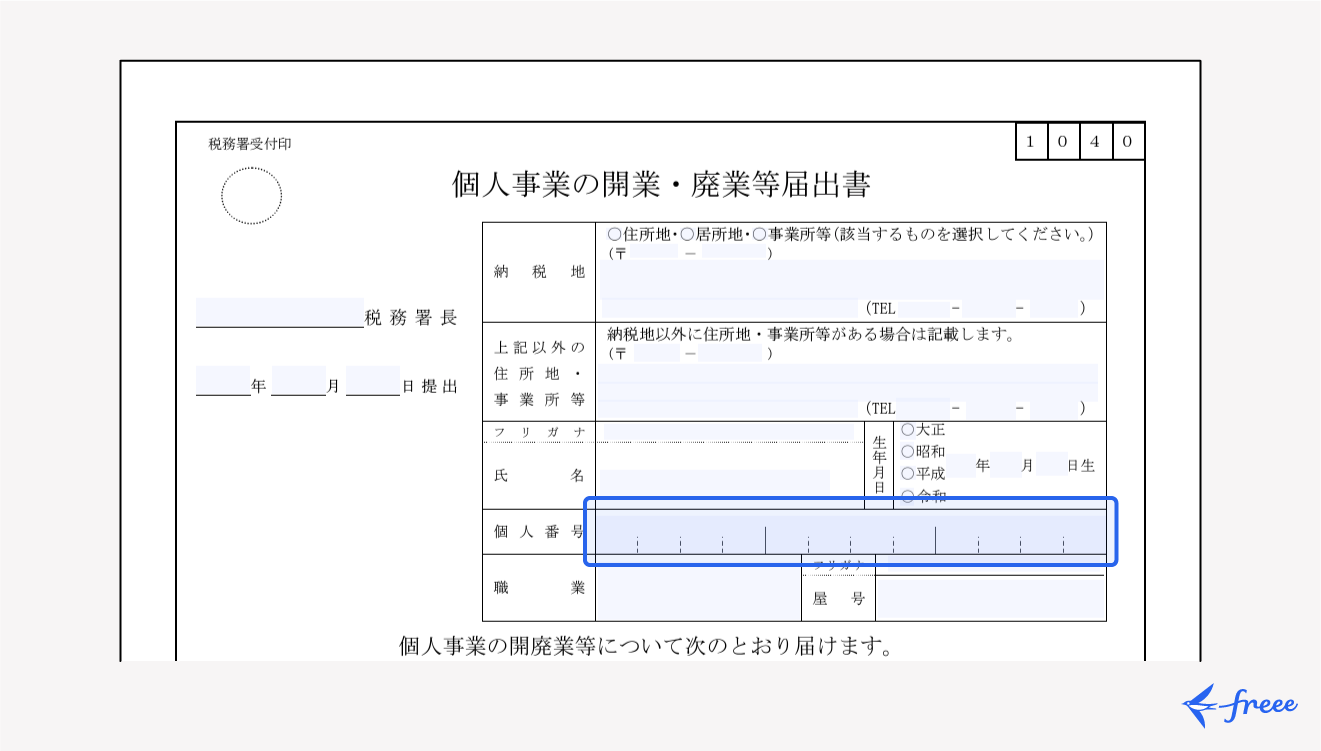Click the 納税地 row label

539,272
